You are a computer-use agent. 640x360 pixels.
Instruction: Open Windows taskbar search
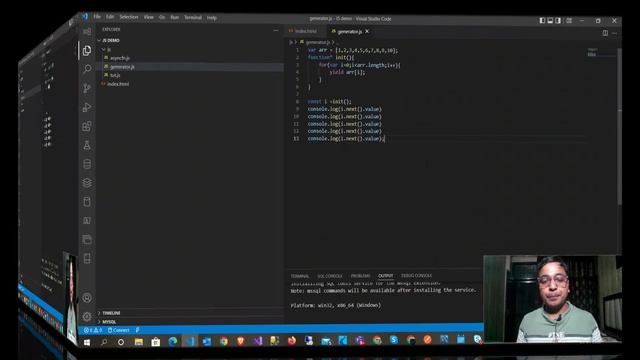(x=104, y=342)
